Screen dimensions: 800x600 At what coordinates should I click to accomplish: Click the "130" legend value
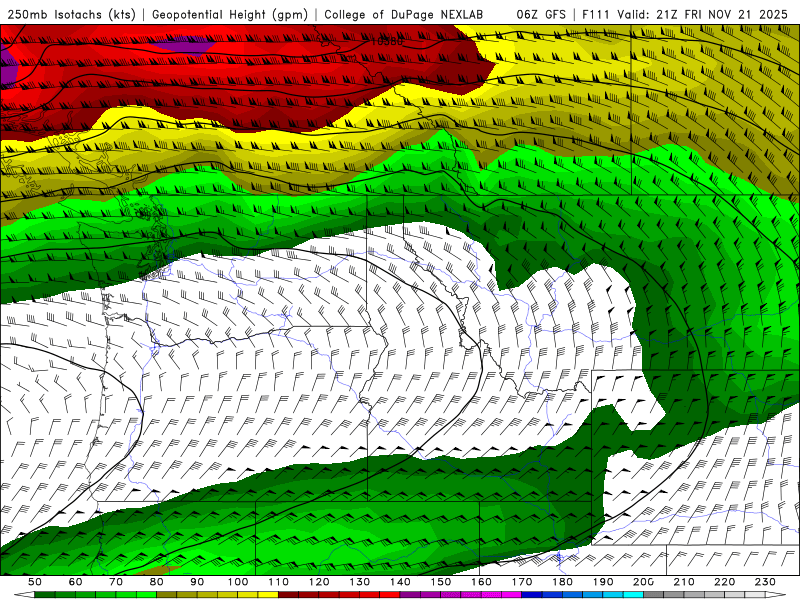coord(360,582)
